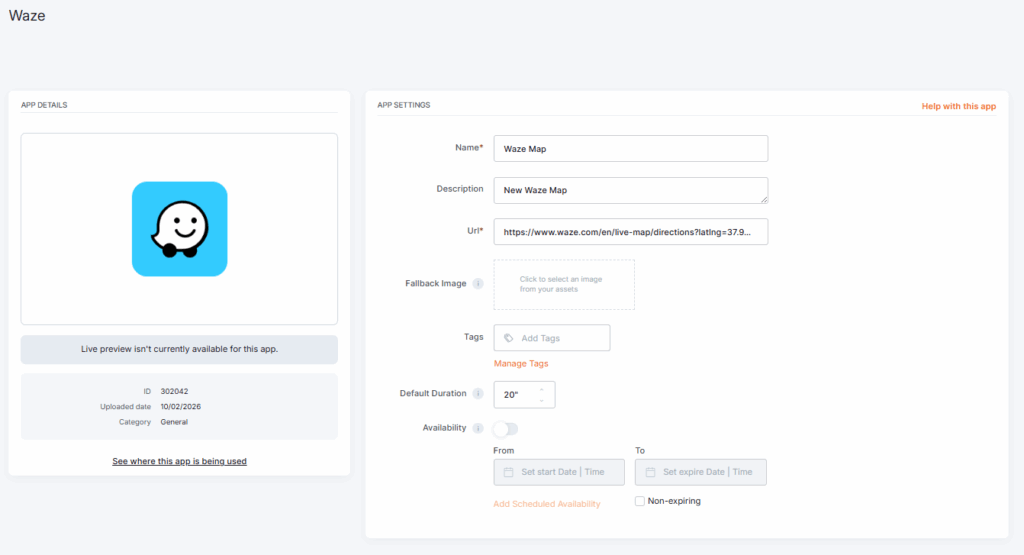Click the tag icon in Add Tags field
Image resolution: width=1024 pixels, height=555 pixels.
click(509, 338)
